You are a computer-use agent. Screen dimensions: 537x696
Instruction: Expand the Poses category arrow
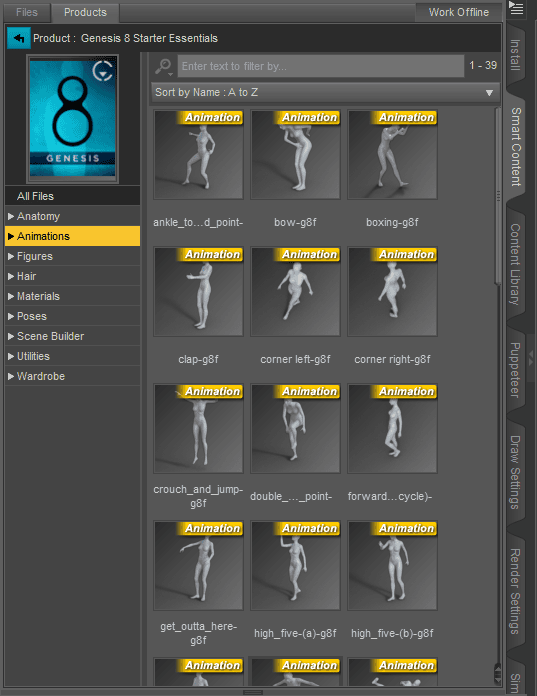click(11, 316)
